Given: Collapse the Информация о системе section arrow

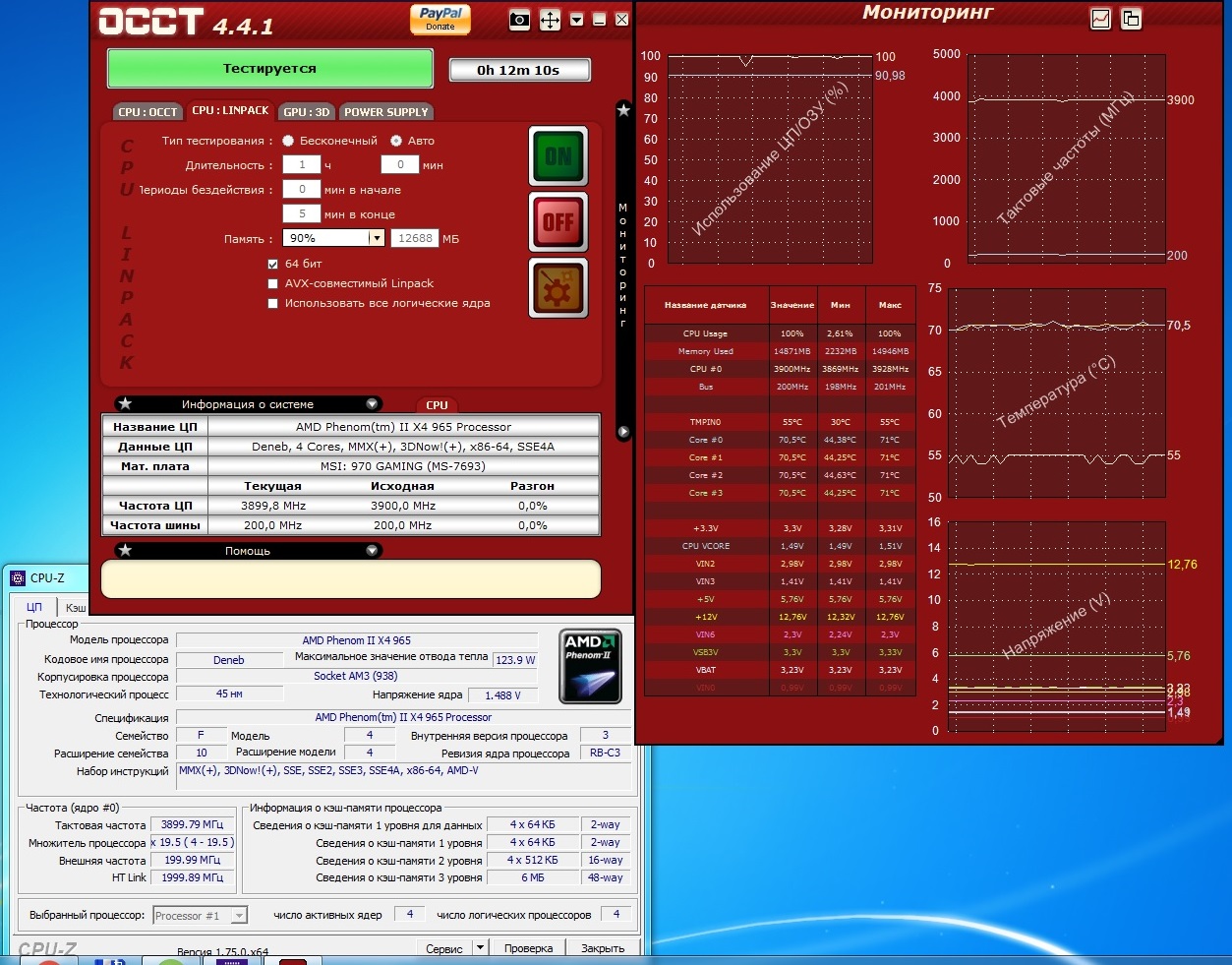Looking at the screenshot, I should point(372,404).
